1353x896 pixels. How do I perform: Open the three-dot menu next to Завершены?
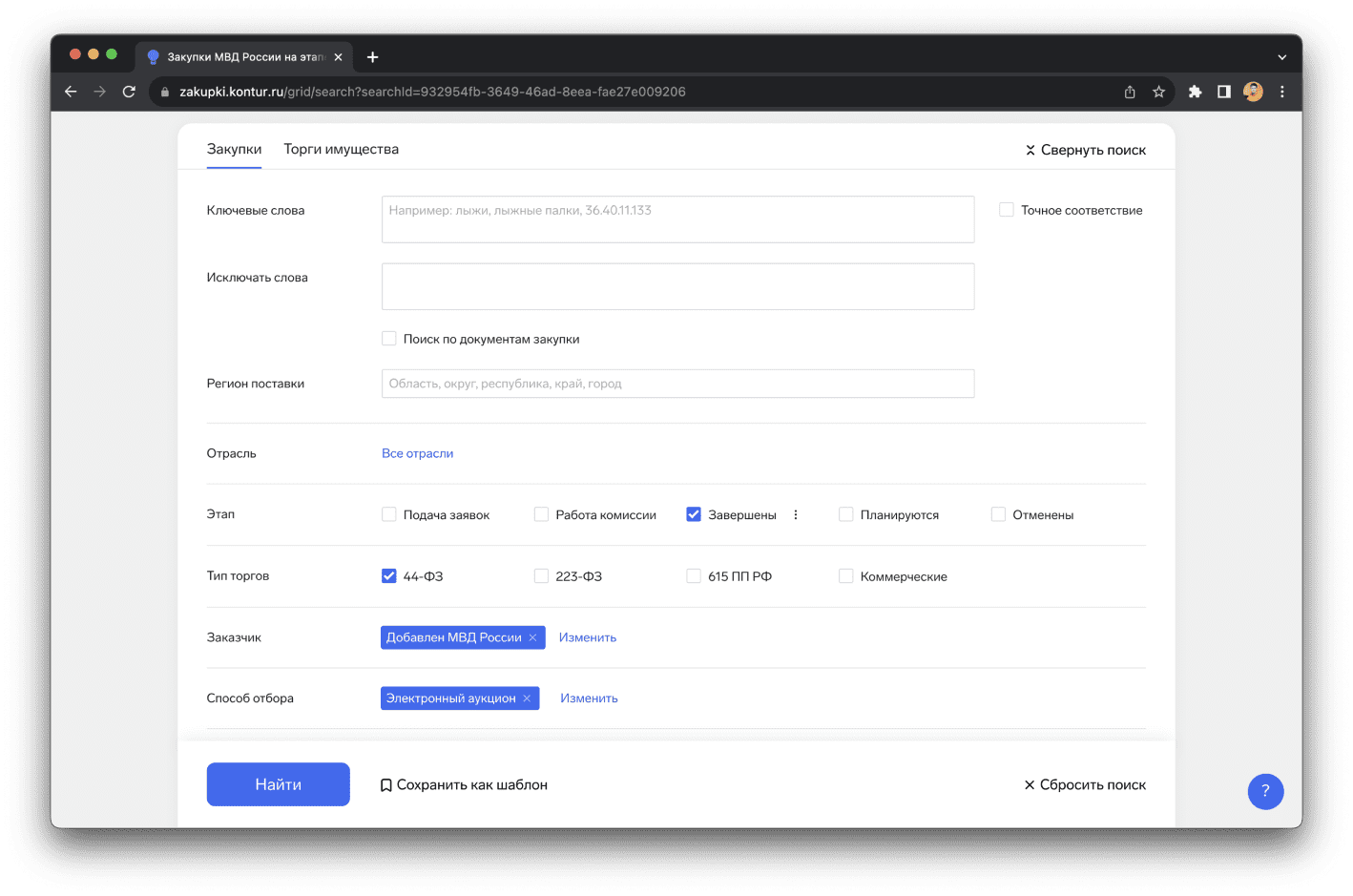pos(796,515)
